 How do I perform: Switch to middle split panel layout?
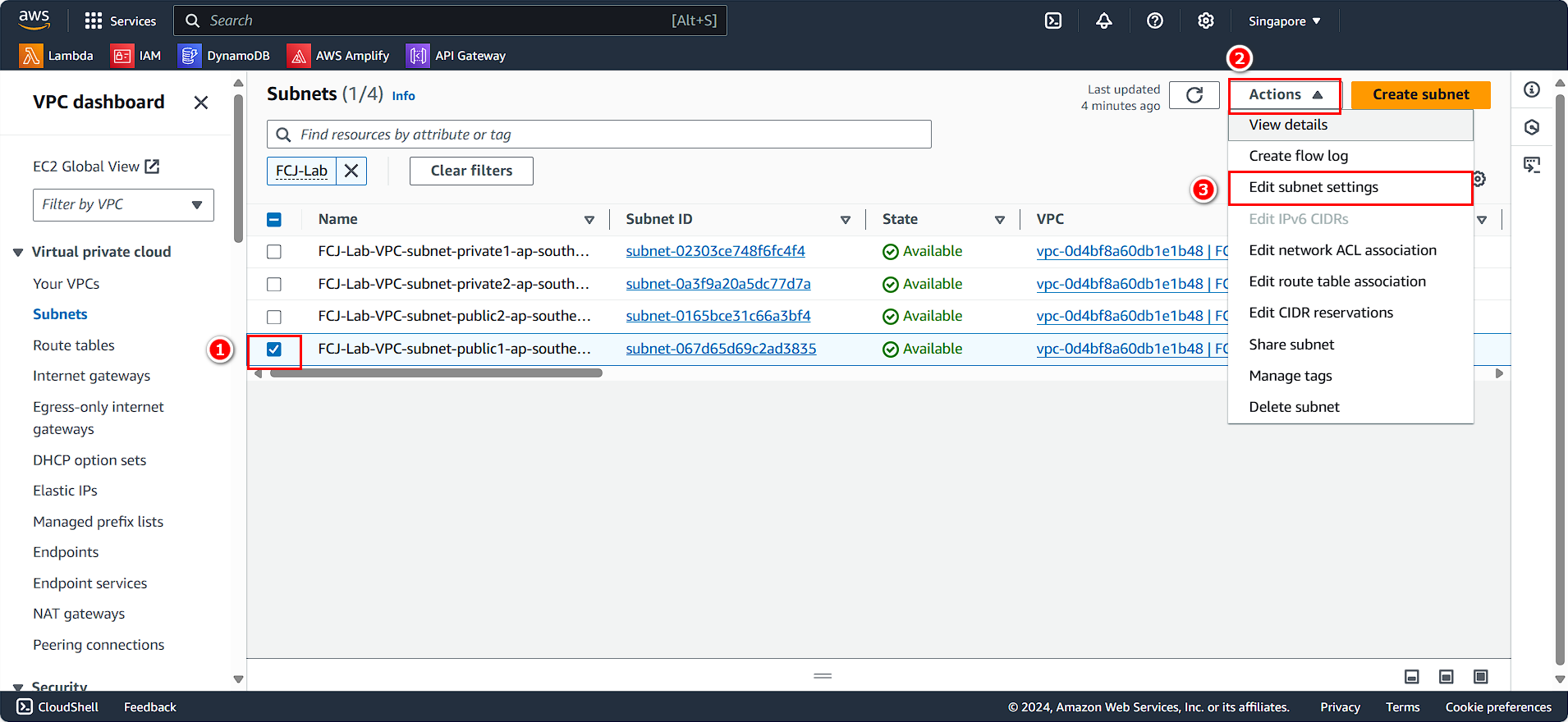click(x=1447, y=677)
